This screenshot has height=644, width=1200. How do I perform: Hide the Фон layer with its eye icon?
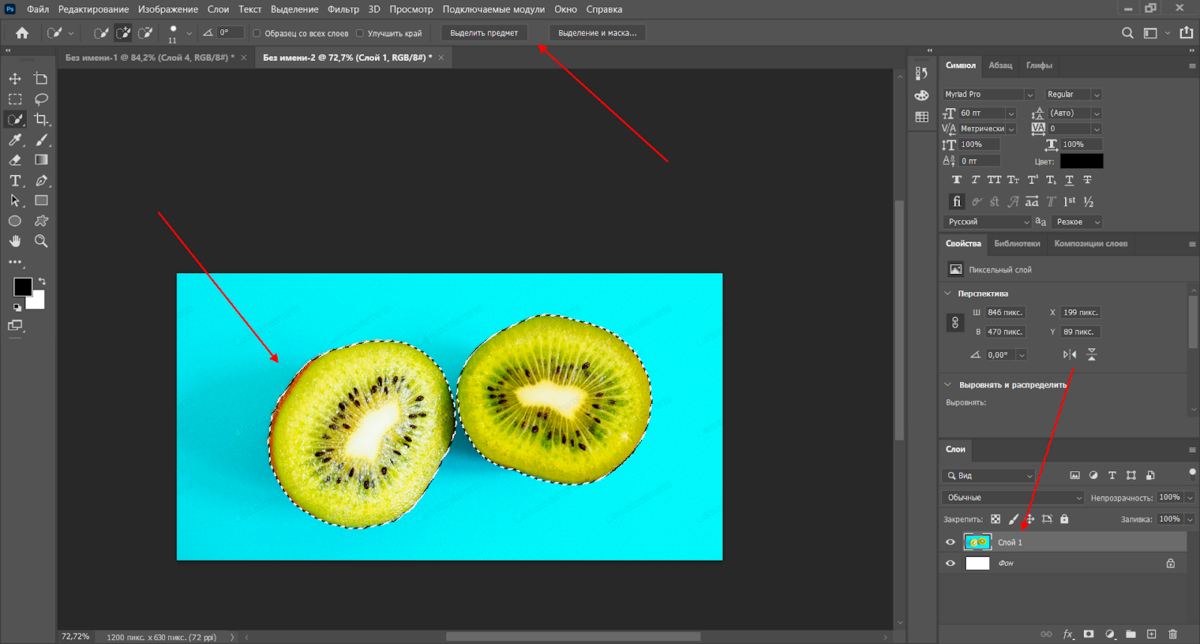tap(951, 563)
